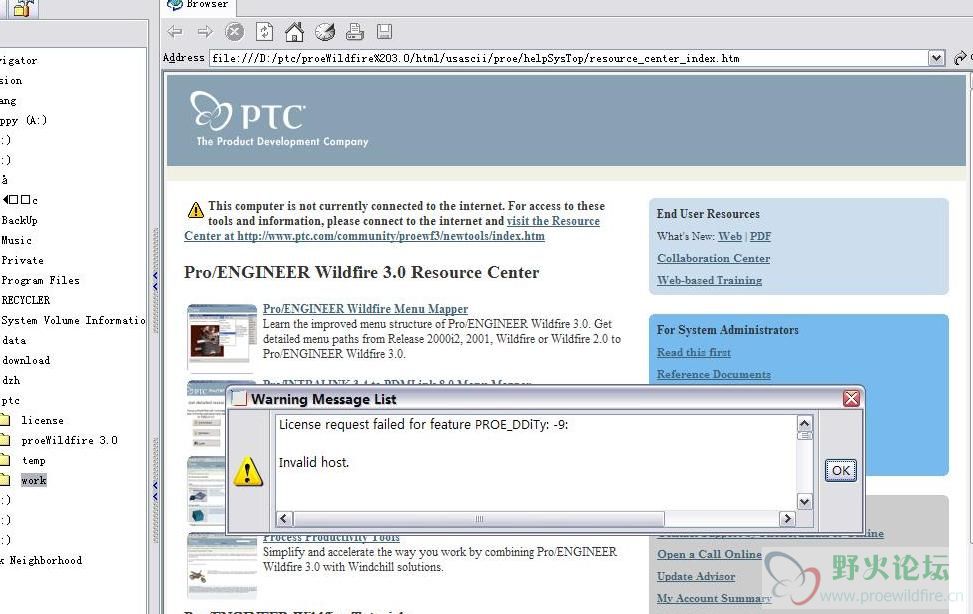Stop page loading in the browser
The width and height of the screenshot is (973, 614).
tap(234, 32)
